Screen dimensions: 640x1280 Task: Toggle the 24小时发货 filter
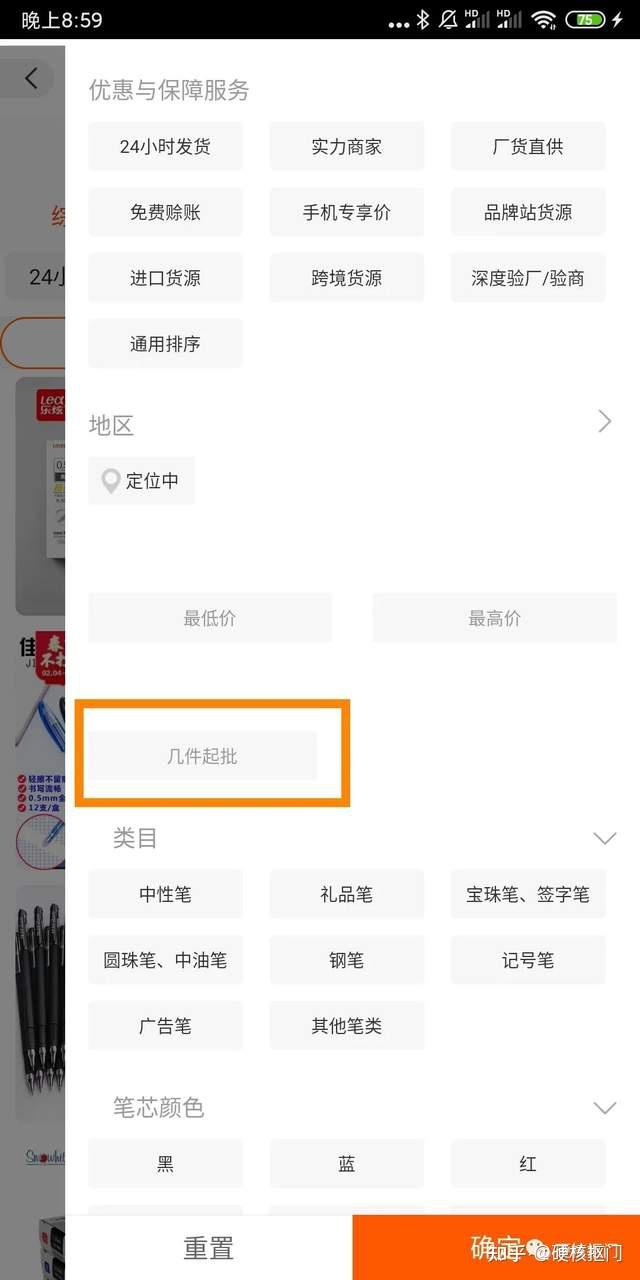click(165, 147)
